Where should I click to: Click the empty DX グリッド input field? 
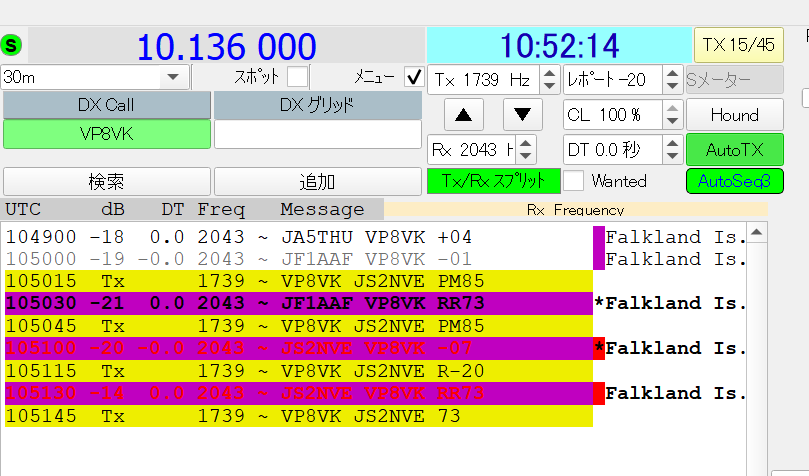(x=318, y=134)
